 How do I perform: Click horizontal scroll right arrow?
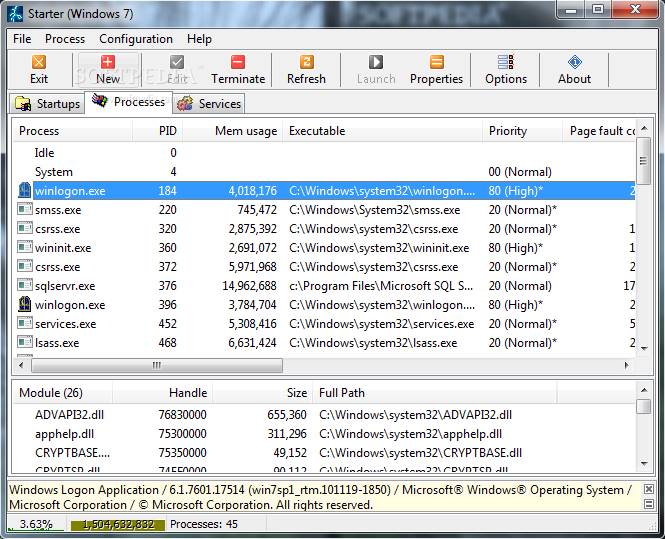pos(626,365)
